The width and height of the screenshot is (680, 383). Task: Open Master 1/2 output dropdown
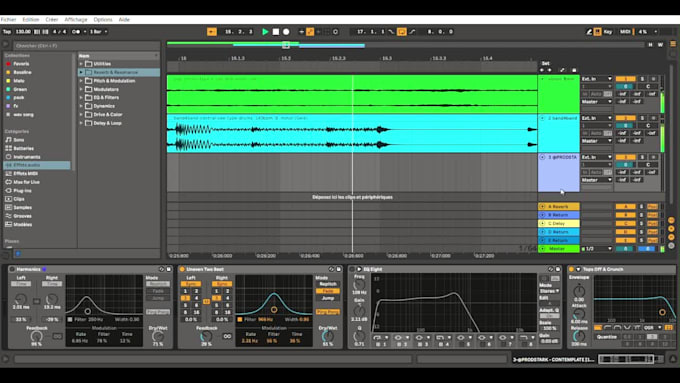tap(597, 249)
